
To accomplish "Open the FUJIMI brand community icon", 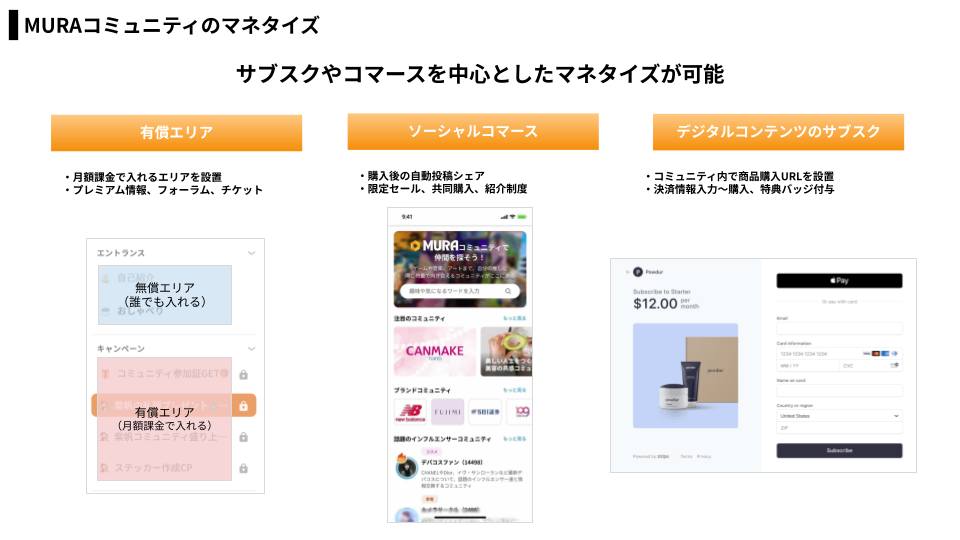I will pyautogui.click(x=448, y=412).
